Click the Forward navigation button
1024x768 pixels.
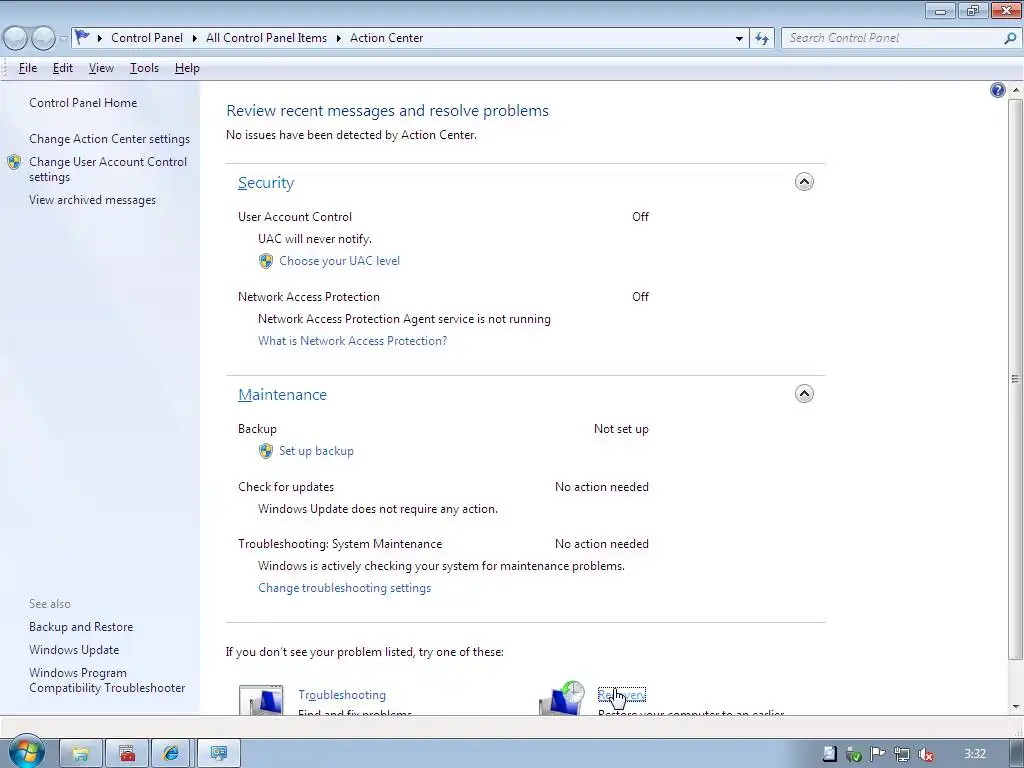coord(43,39)
